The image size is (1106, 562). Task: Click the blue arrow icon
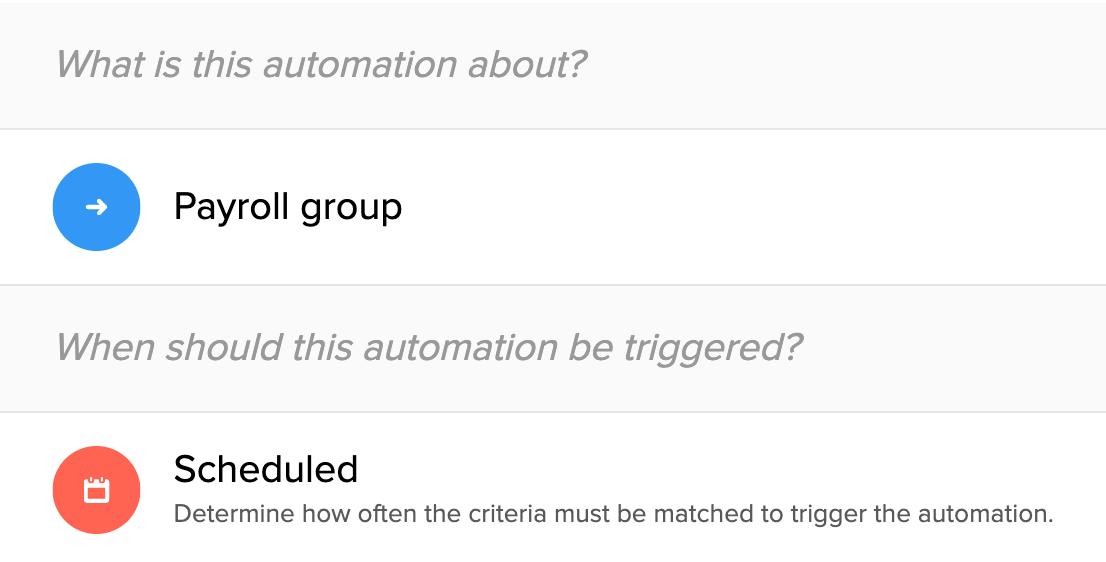coord(96,207)
